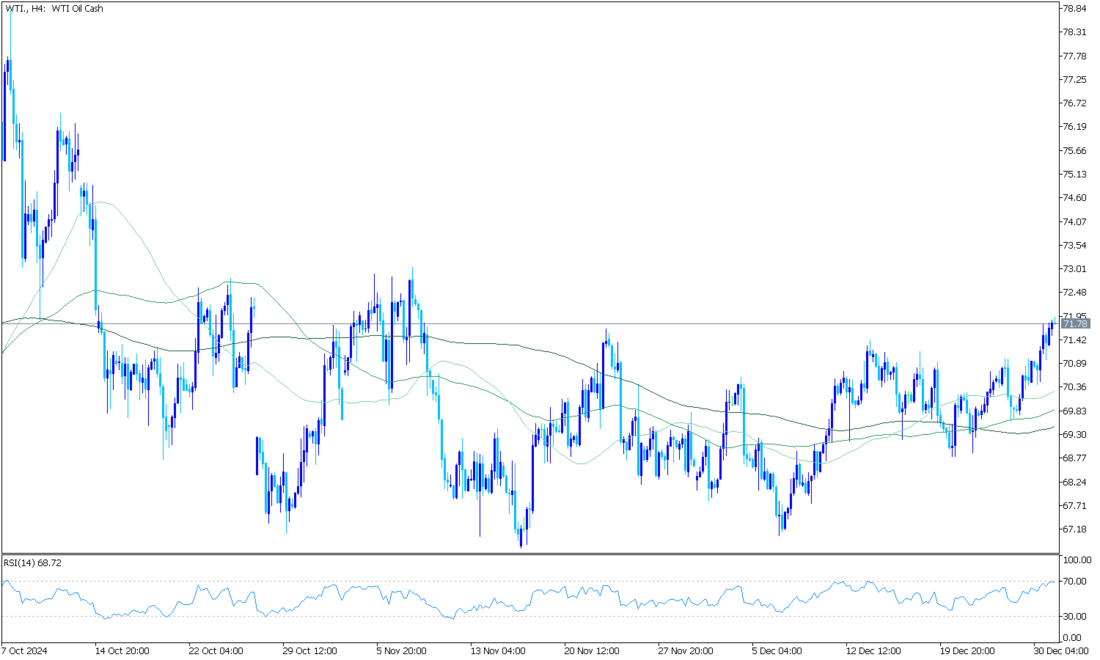This screenshot has height=660, width=1100.
Task: Click the 22 Oct 04:00 time label
Action: (x=216, y=651)
